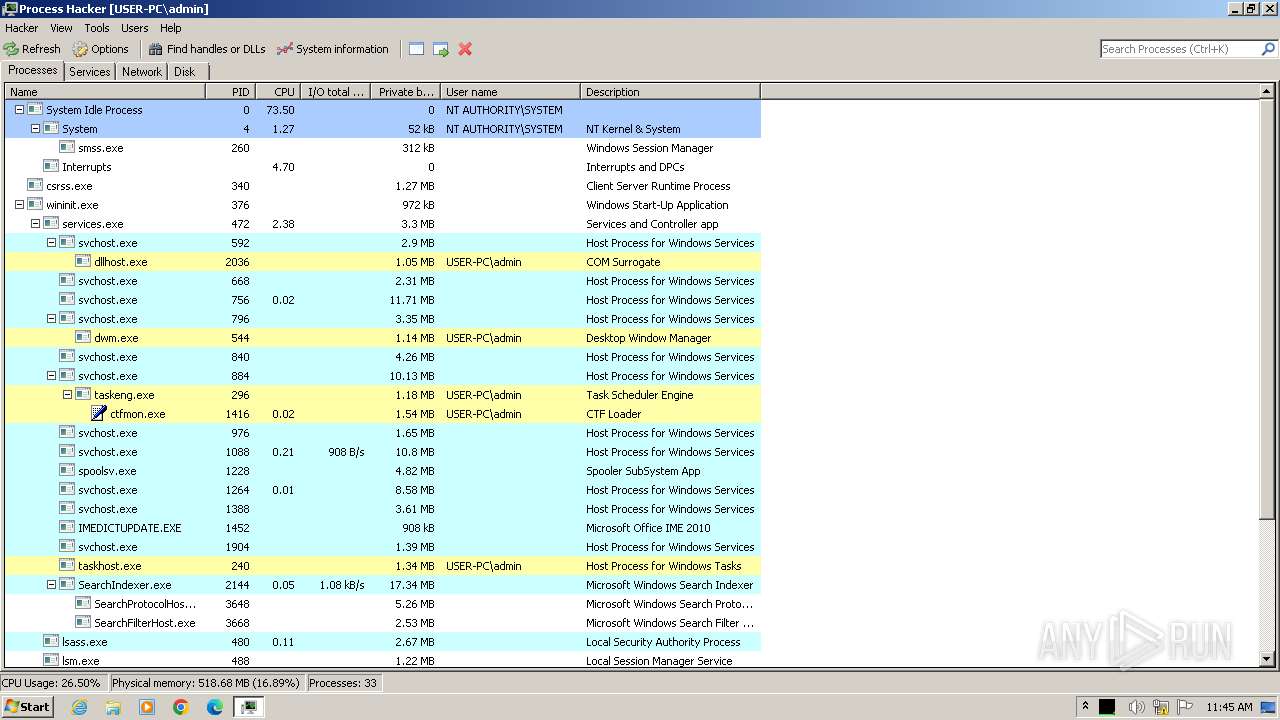1280x720 pixels.
Task: Collapse the System Idle Process tree node
Action: pyautogui.click(x=19, y=110)
